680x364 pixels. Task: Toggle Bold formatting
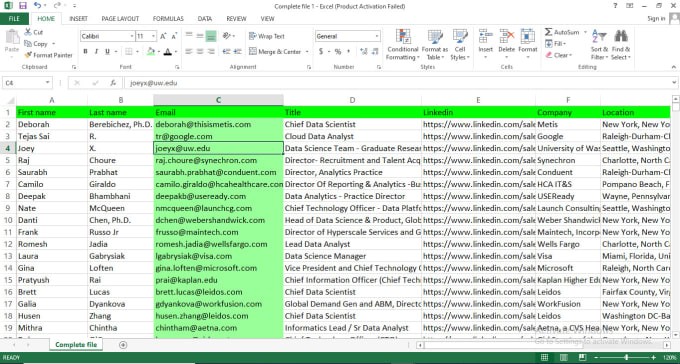[85, 52]
